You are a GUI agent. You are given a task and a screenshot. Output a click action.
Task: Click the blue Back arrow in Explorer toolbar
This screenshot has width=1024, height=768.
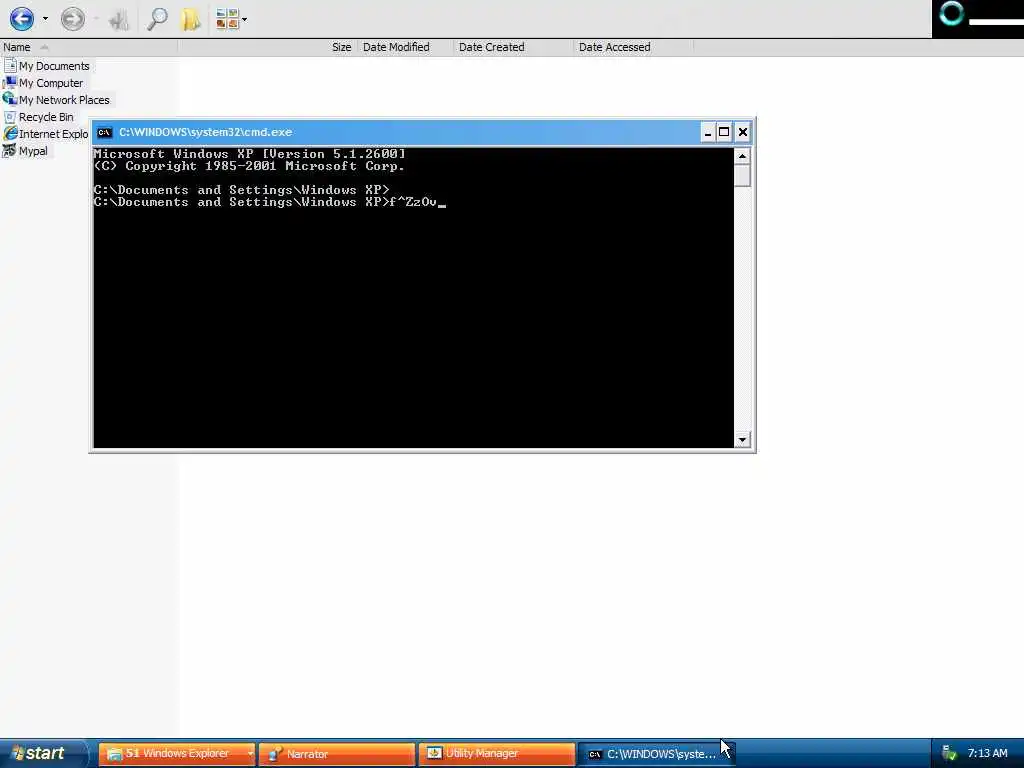21,18
